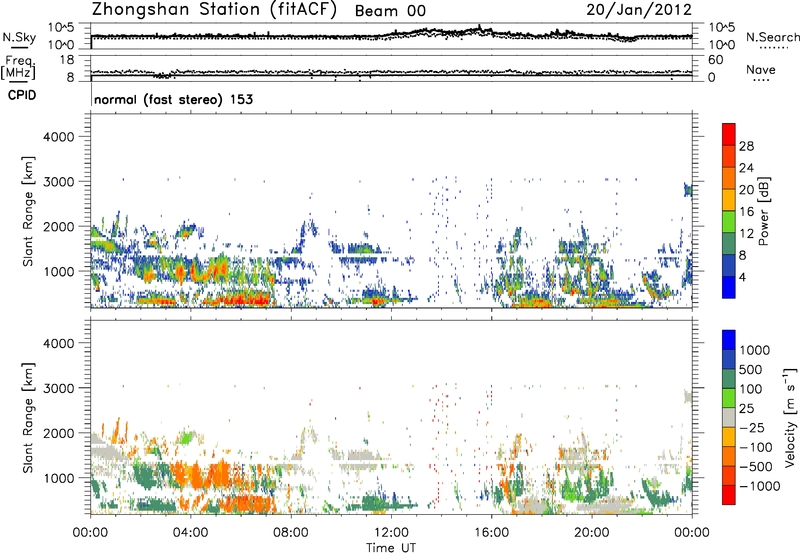Screen dimensions: 800x554
Task: Click the '04:00' time tick label
Action: pyautogui.click(x=191, y=533)
